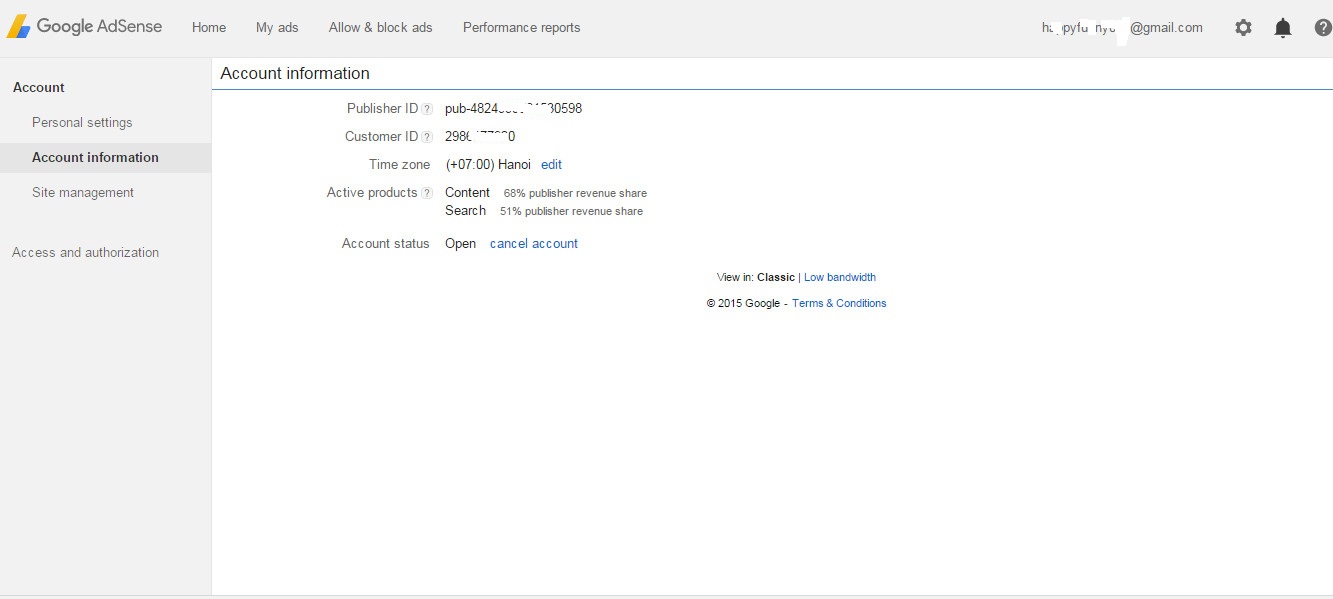Open Allow & block ads tab
The width and height of the screenshot is (1333, 599).
[x=380, y=27]
